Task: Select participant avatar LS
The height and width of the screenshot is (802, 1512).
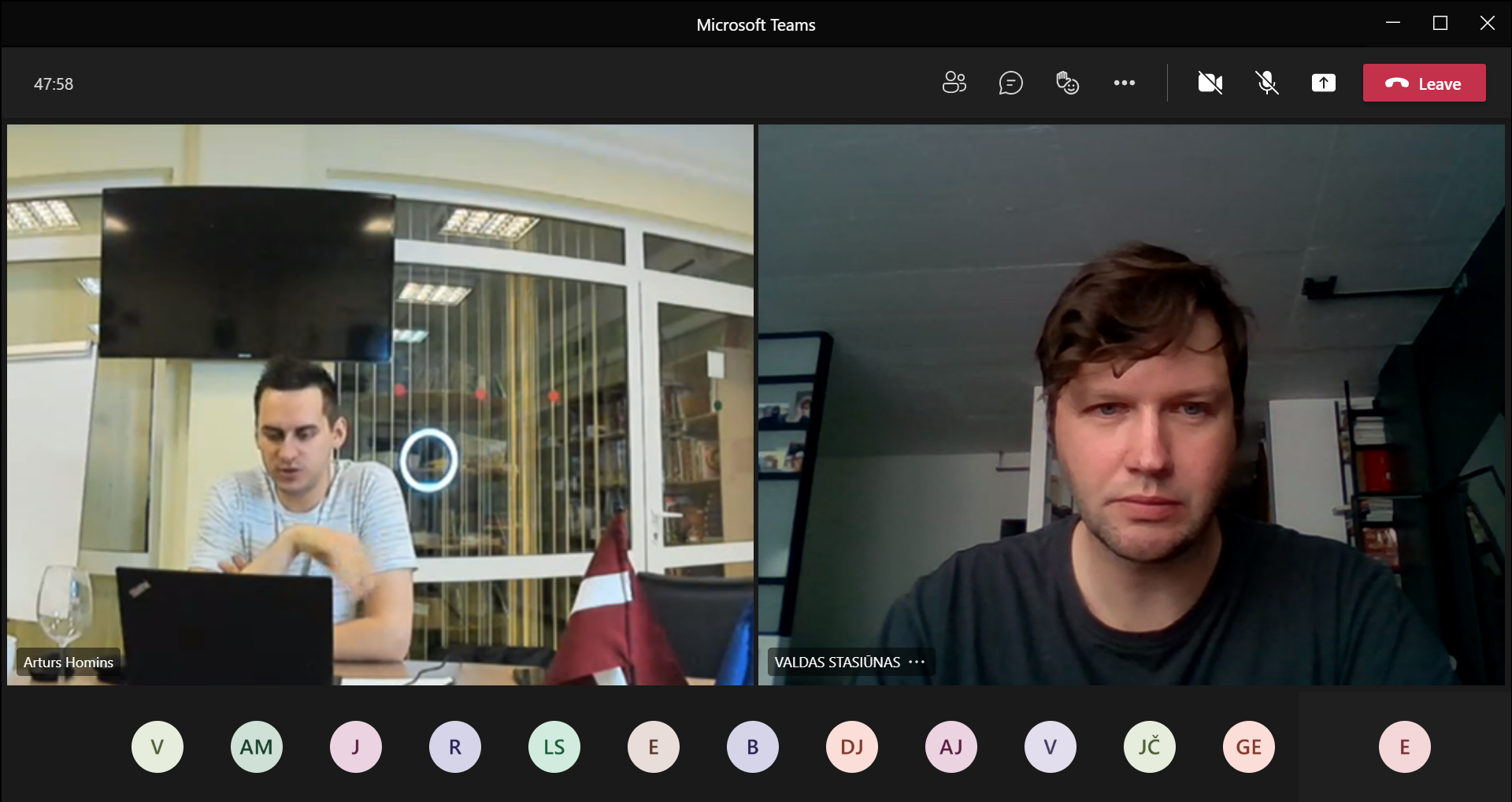Action: 554,747
